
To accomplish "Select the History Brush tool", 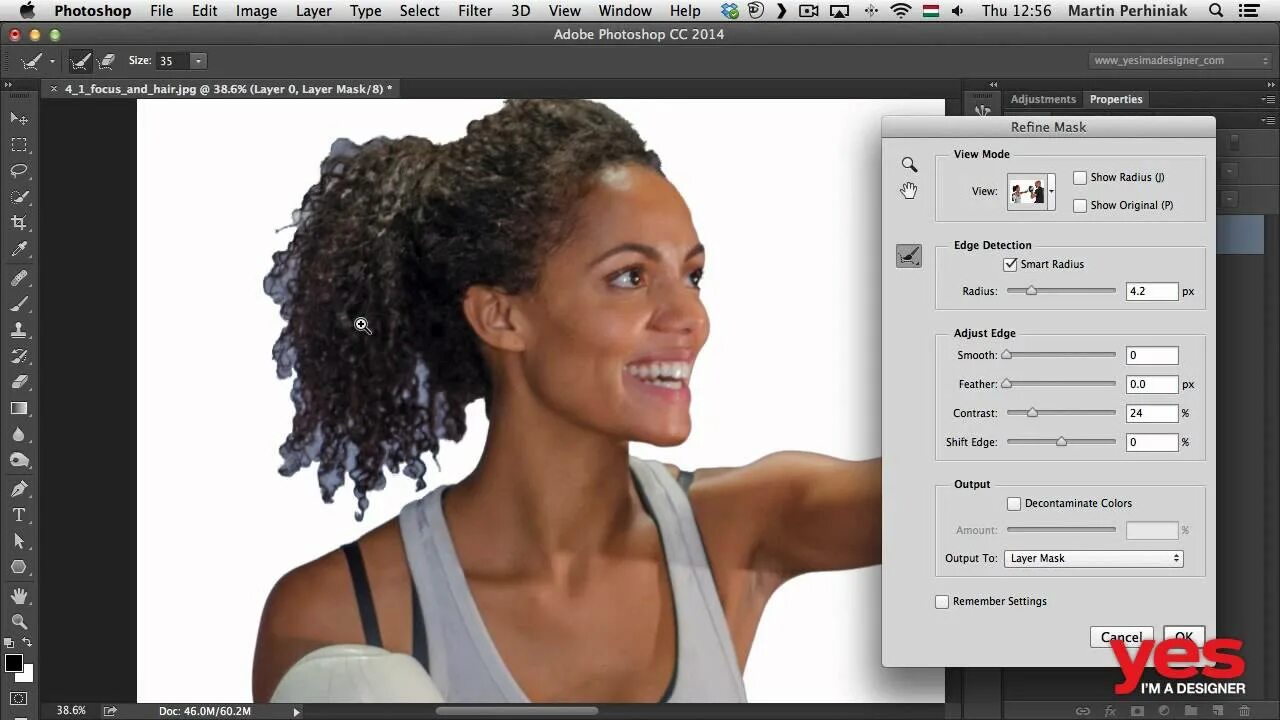I will (19, 356).
